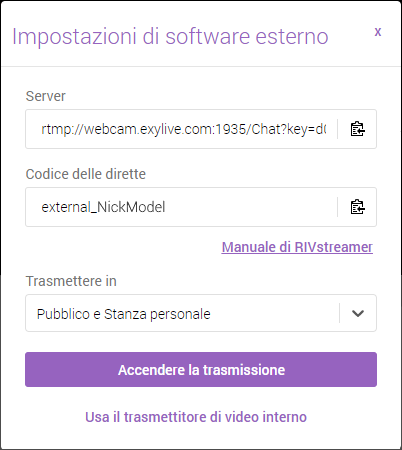Click the Server field label

[46, 96]
